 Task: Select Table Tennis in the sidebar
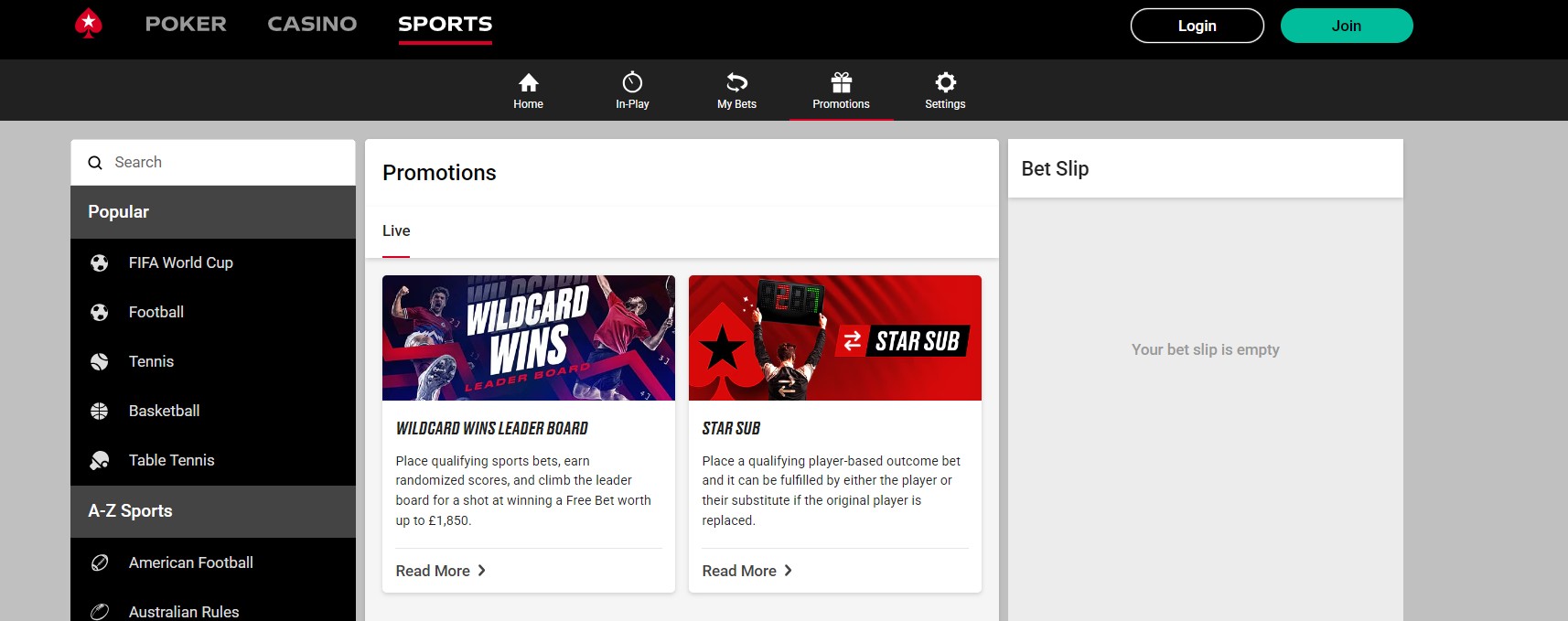[x=213, y=461]
